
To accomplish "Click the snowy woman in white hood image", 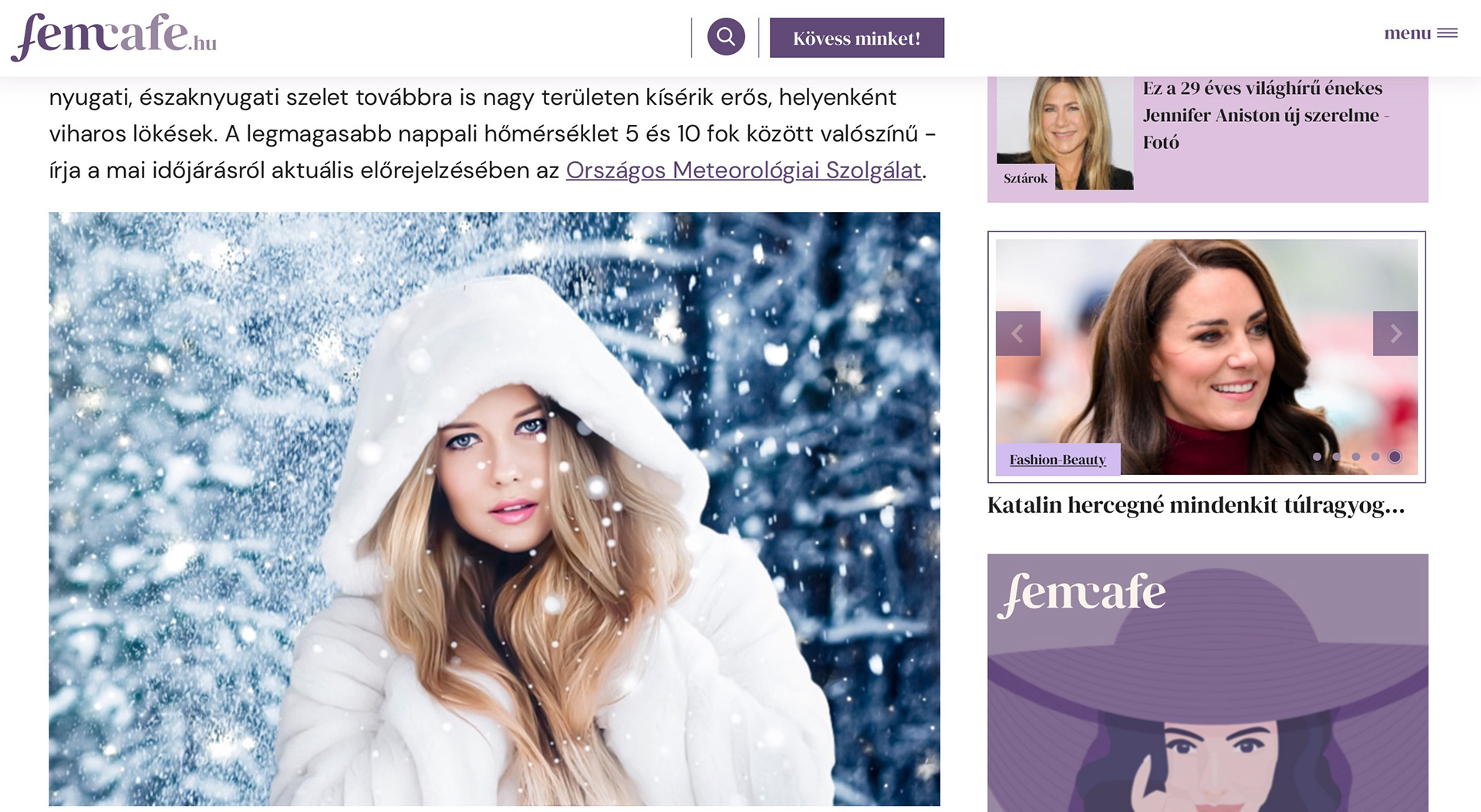I will click(494, 509).
